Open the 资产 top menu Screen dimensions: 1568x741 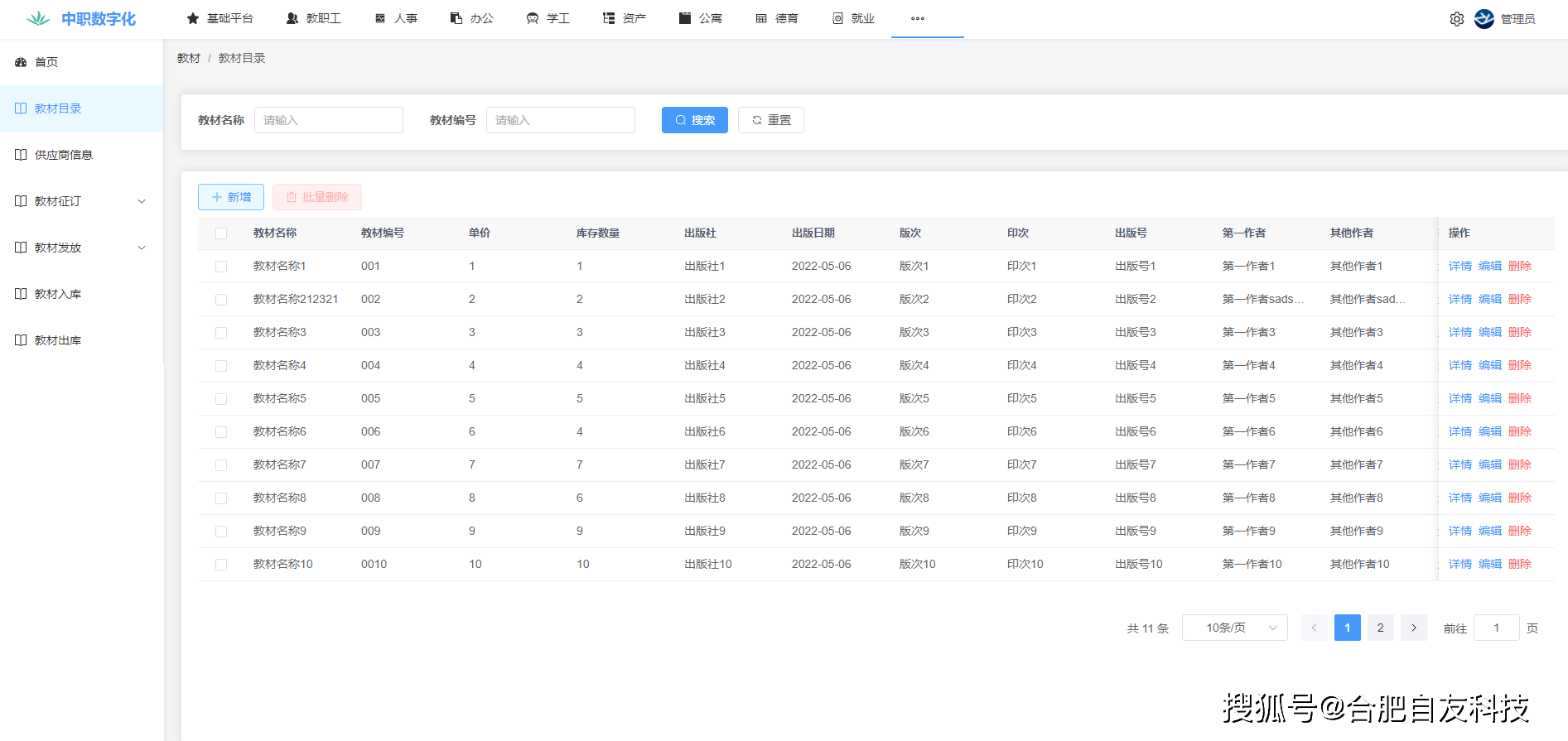(x=625, y=18)
